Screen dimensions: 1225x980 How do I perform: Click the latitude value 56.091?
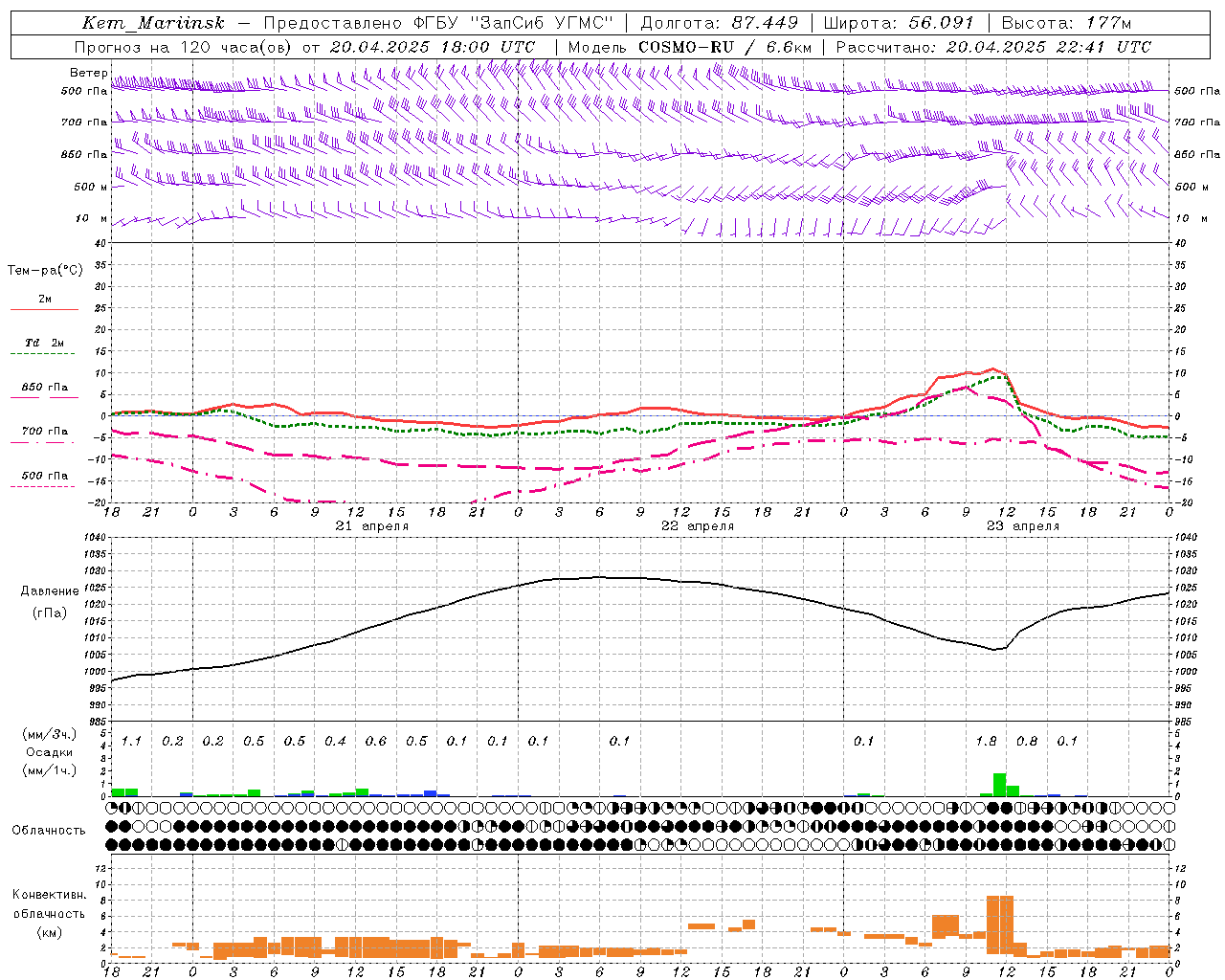tap(941, 23)
